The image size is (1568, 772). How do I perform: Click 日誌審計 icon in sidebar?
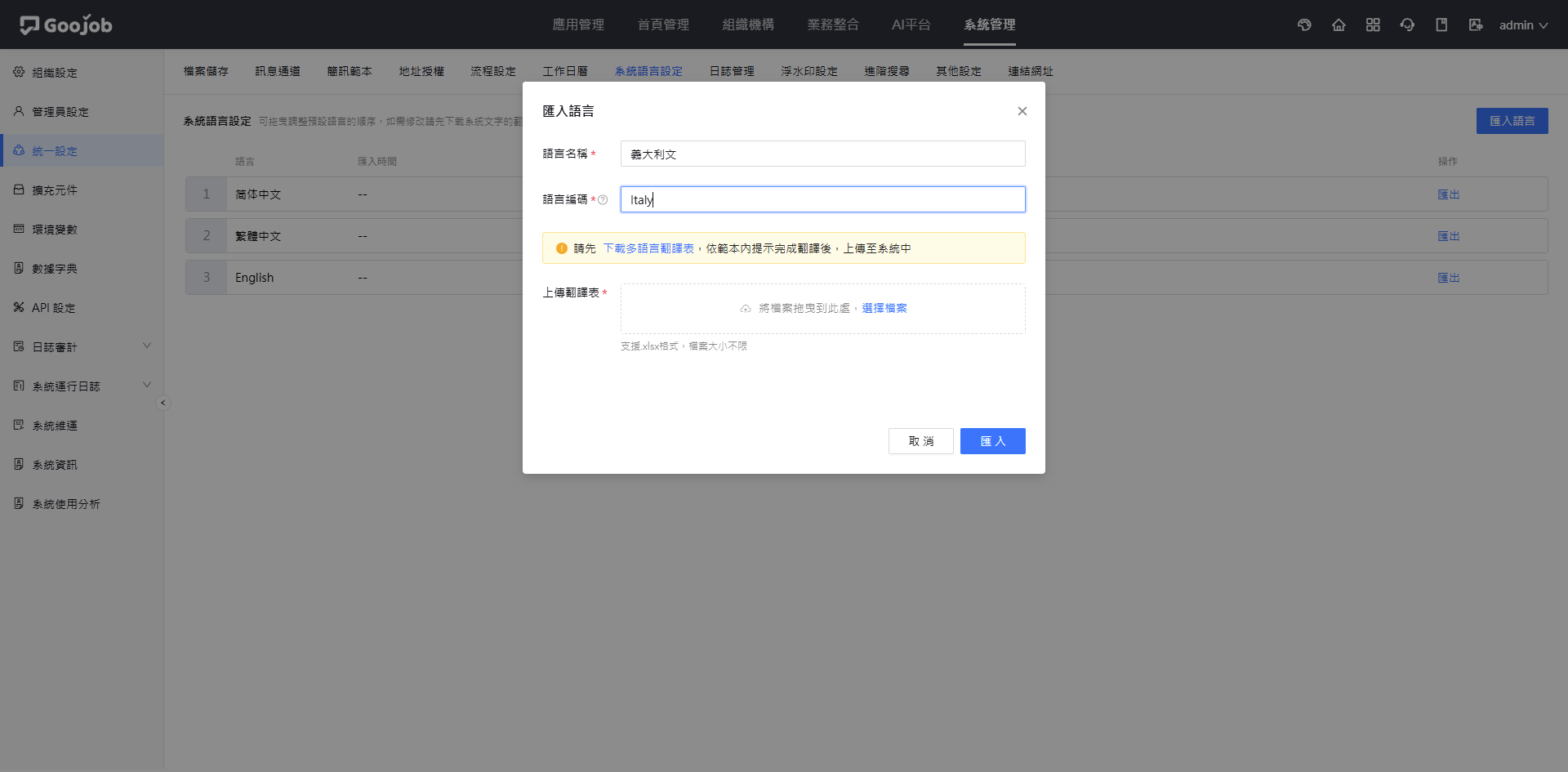point(19,346)
